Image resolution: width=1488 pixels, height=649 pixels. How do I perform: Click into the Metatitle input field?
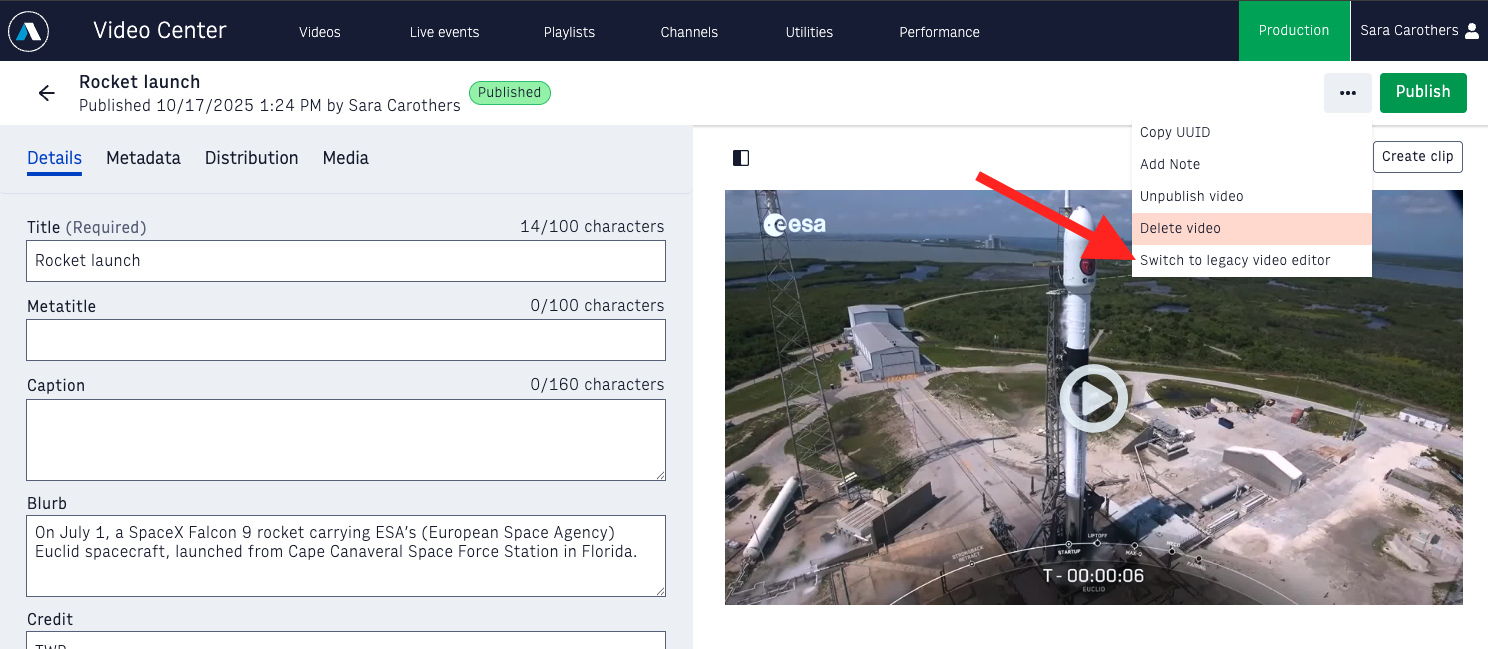pos(346,340)
